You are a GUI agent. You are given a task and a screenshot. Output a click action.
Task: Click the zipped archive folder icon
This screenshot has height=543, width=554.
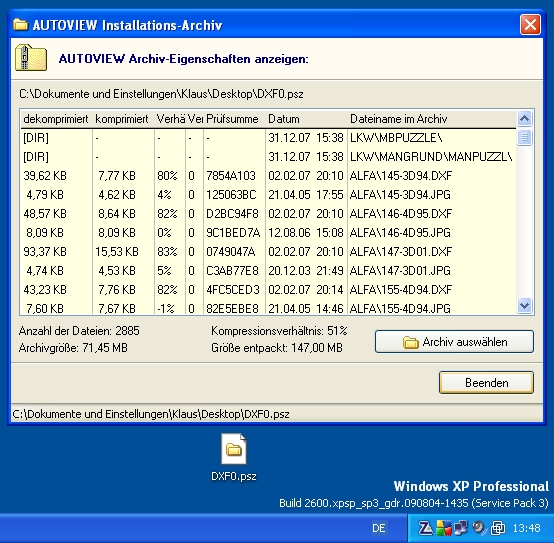coord(31,58)
